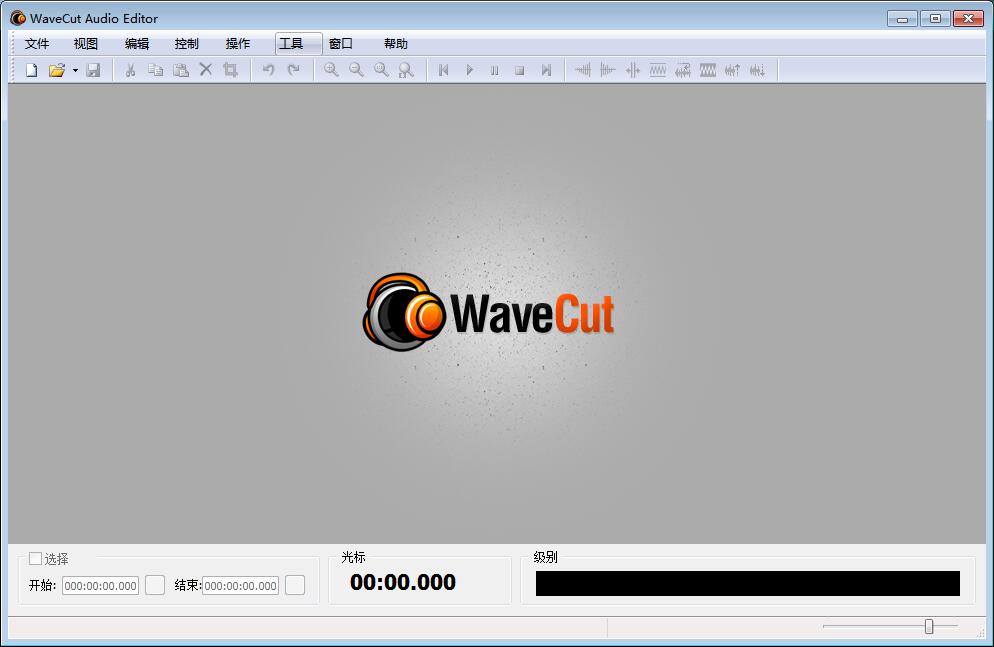The width and height of the screenshot is (994, 647).
Task: Expand the open-file dropdown arrow
Action: tap(75, 70)
